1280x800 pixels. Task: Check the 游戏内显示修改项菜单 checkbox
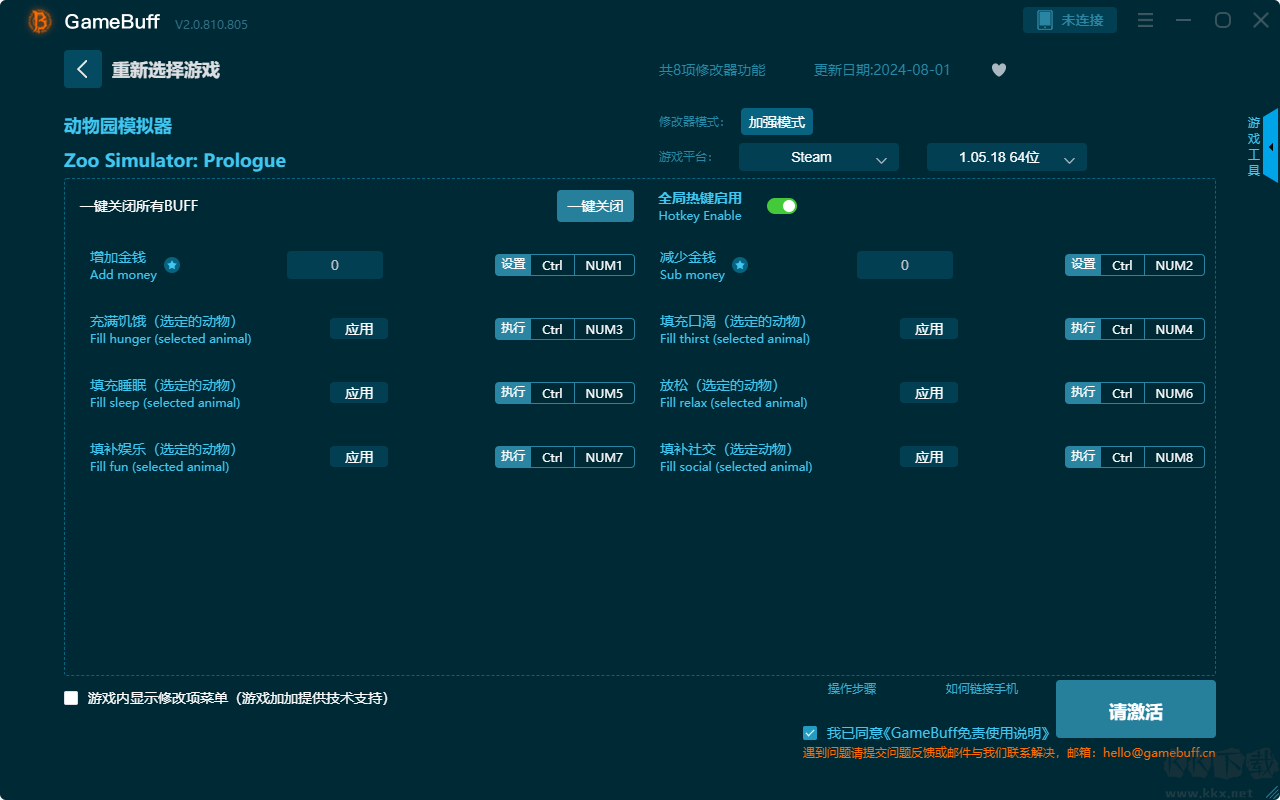click(71, 698)
